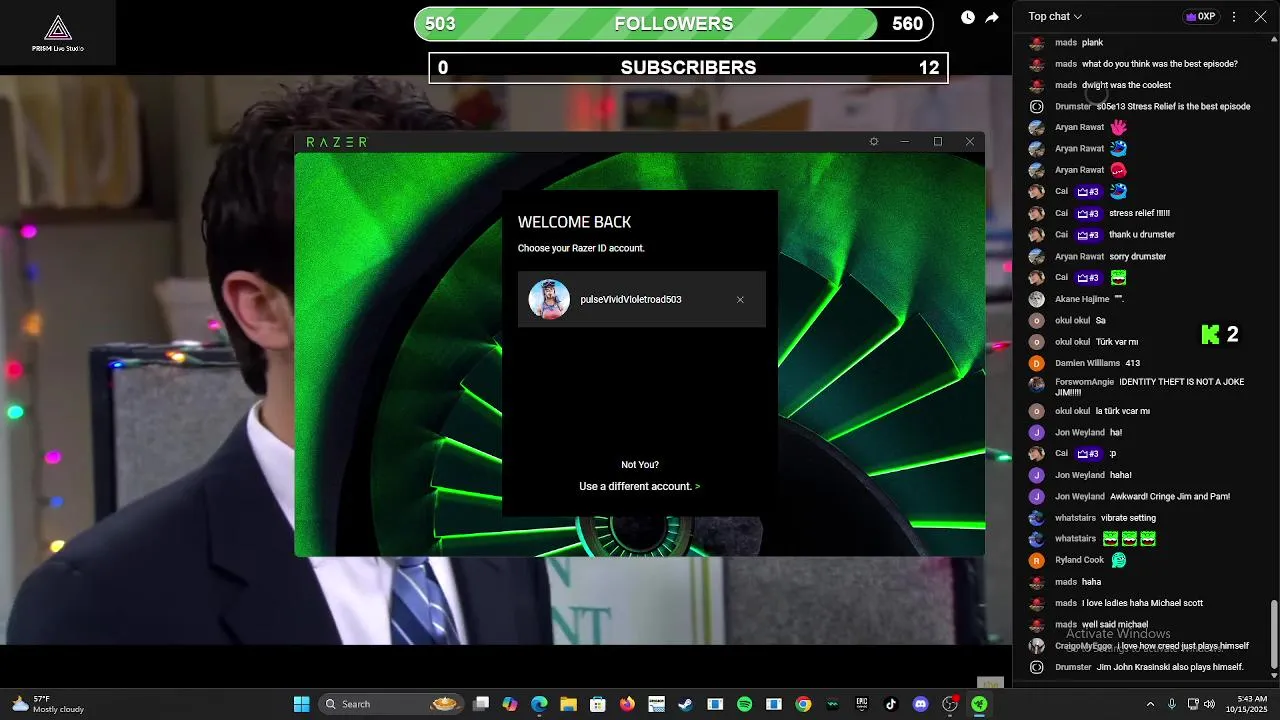This screenshot has width=1280, height=720.
Task: Click the Razer logo in title bar
Action: click(x=336, y=142)
